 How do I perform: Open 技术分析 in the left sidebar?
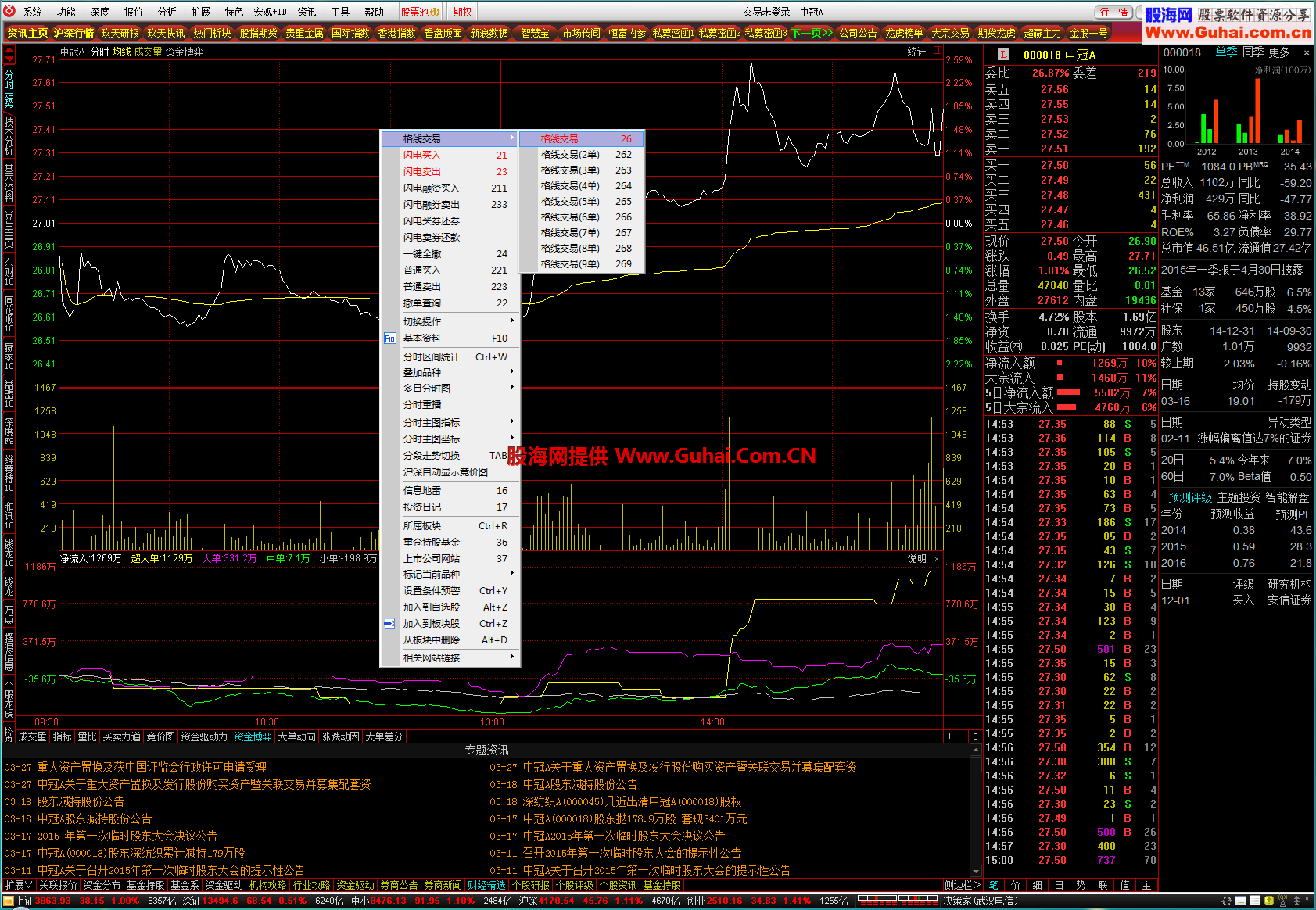click(x=9, y=136)
